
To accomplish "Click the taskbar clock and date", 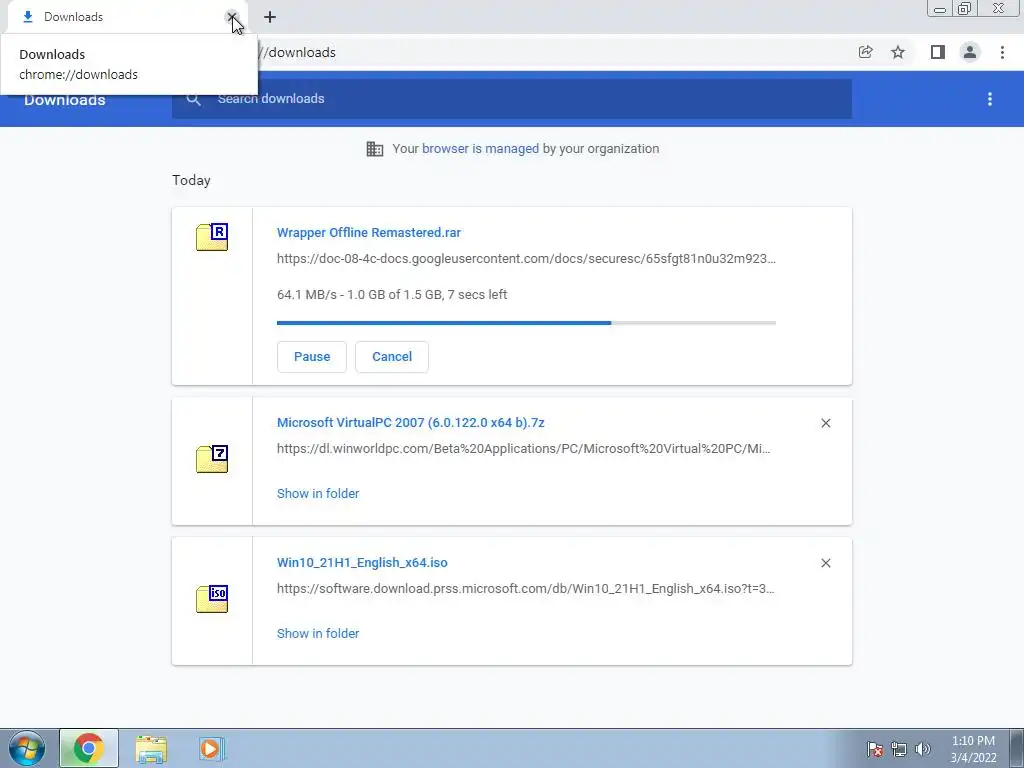I will (973, 749).
